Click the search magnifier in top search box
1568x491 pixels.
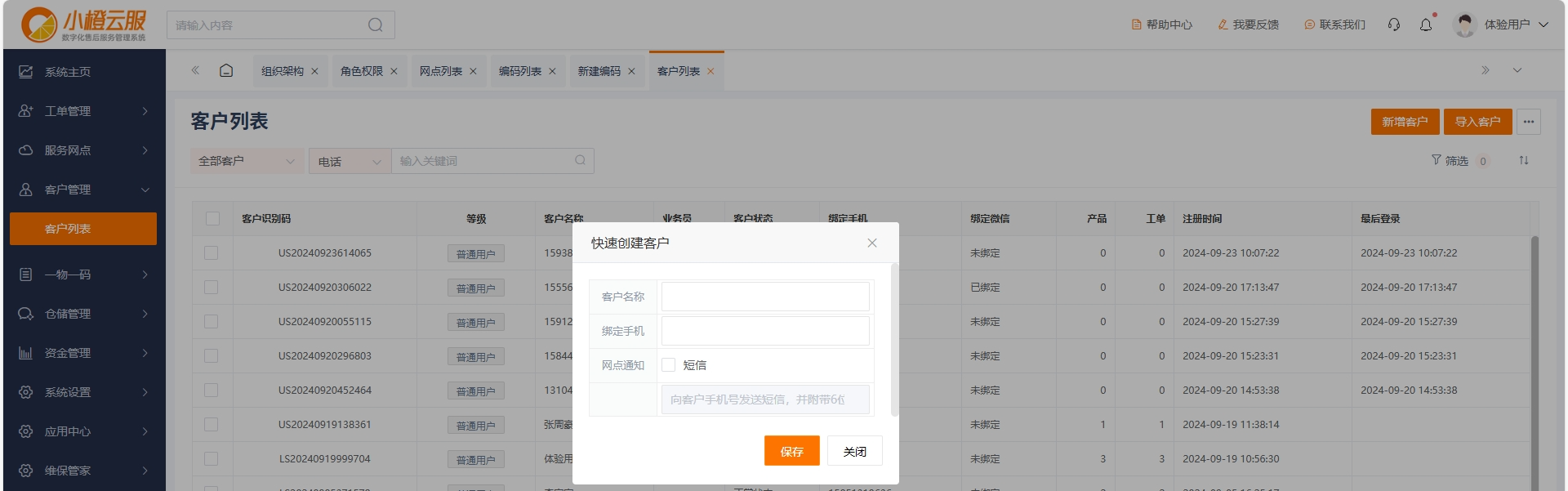click(376, 25)
